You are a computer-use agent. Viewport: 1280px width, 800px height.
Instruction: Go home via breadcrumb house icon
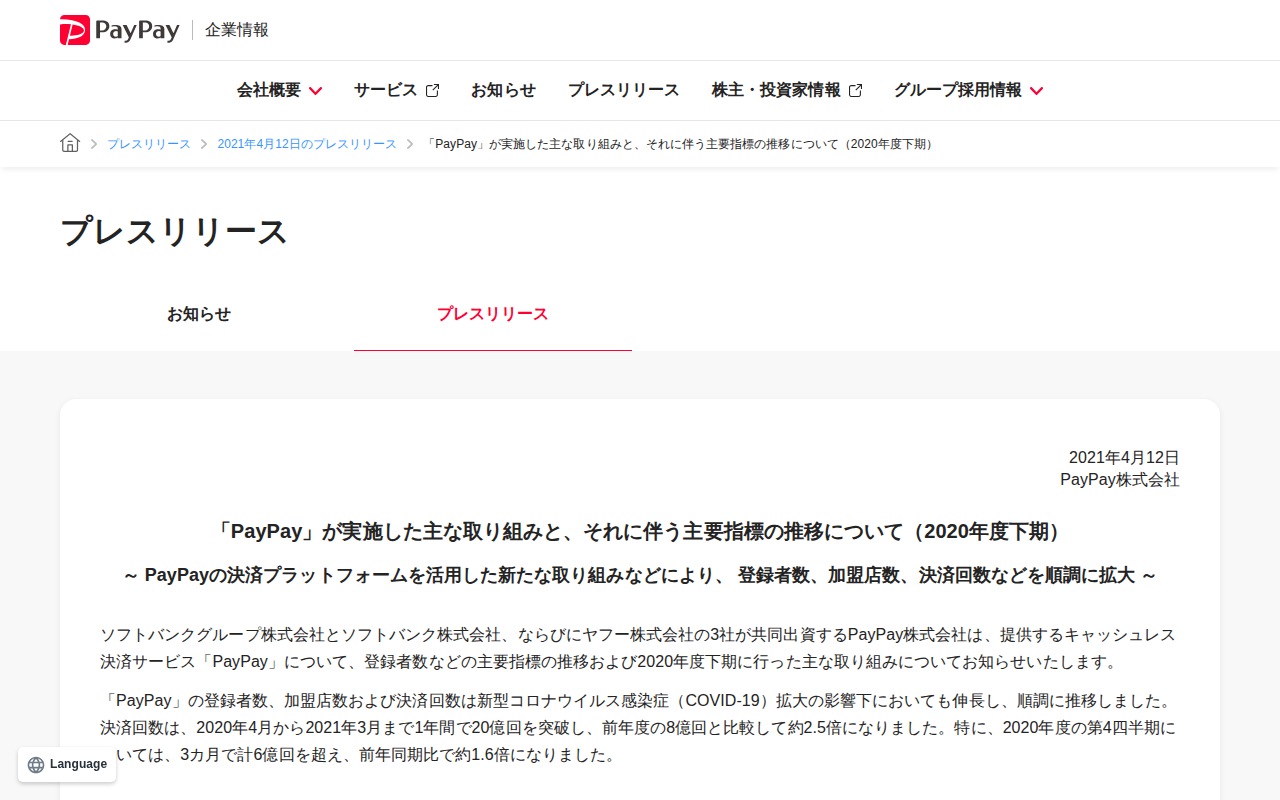(70, 143)
